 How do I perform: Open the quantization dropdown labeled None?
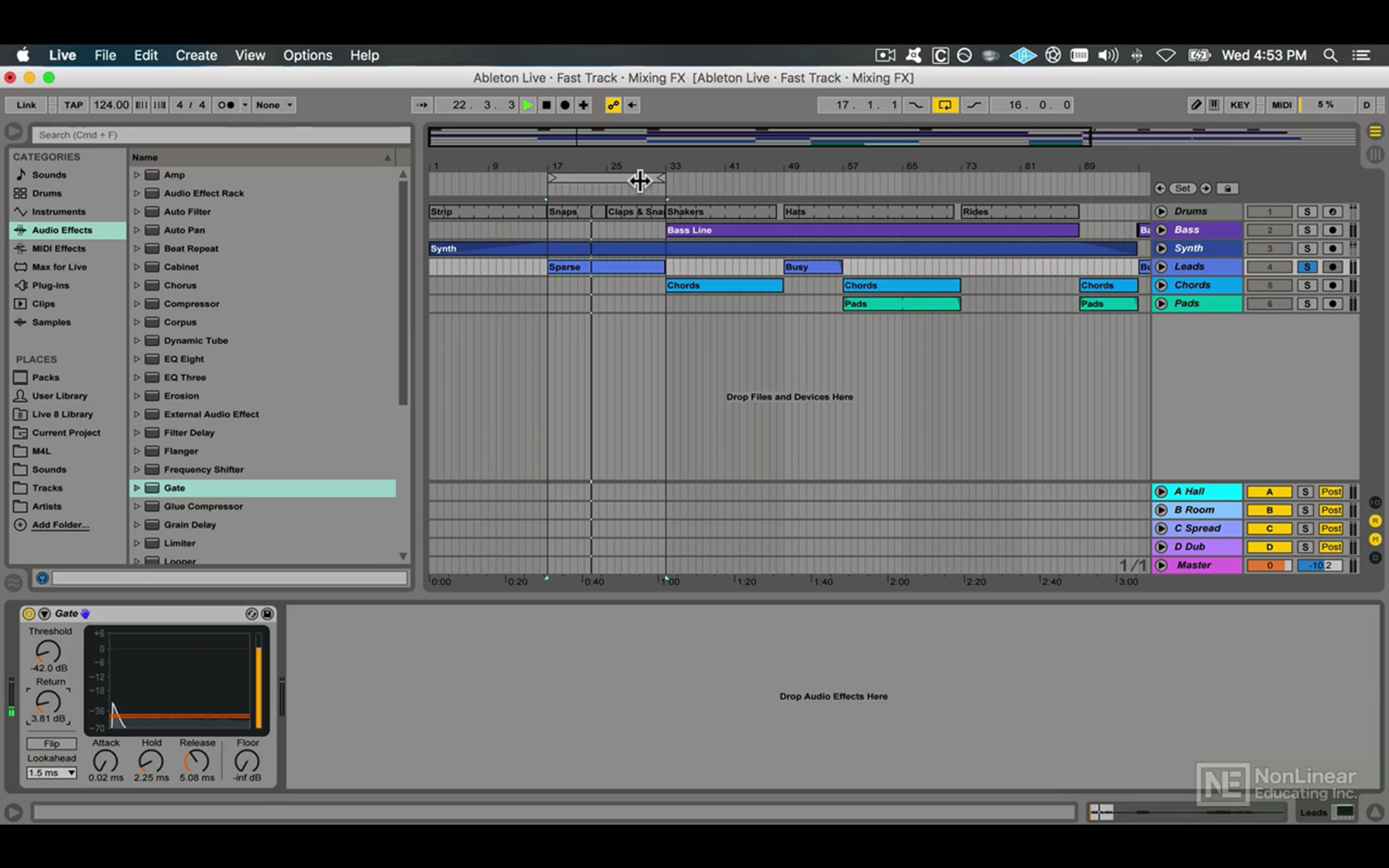(270, 105)
